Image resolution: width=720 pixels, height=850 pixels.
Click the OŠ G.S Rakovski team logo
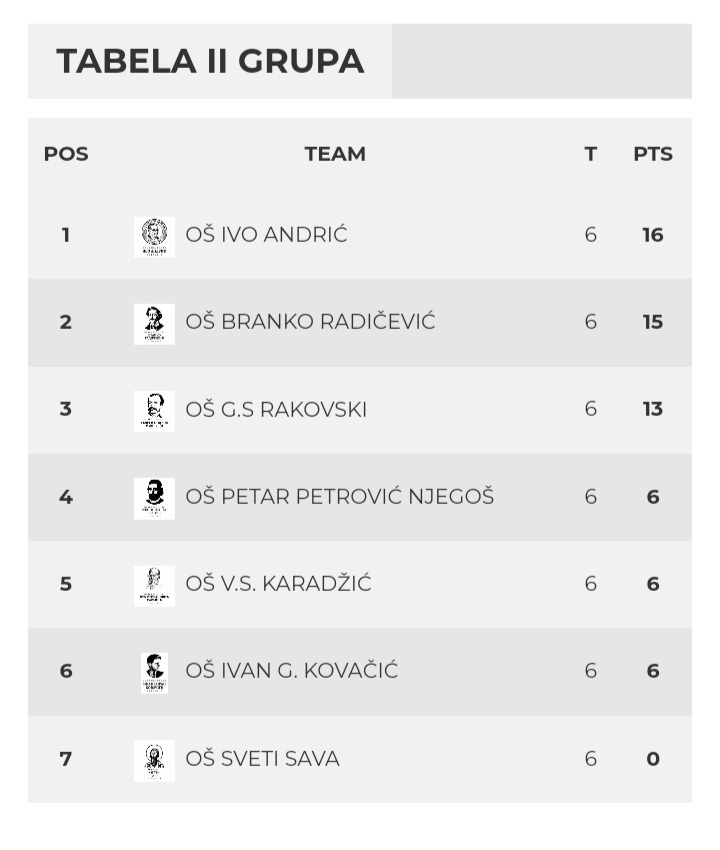(154, 410)
